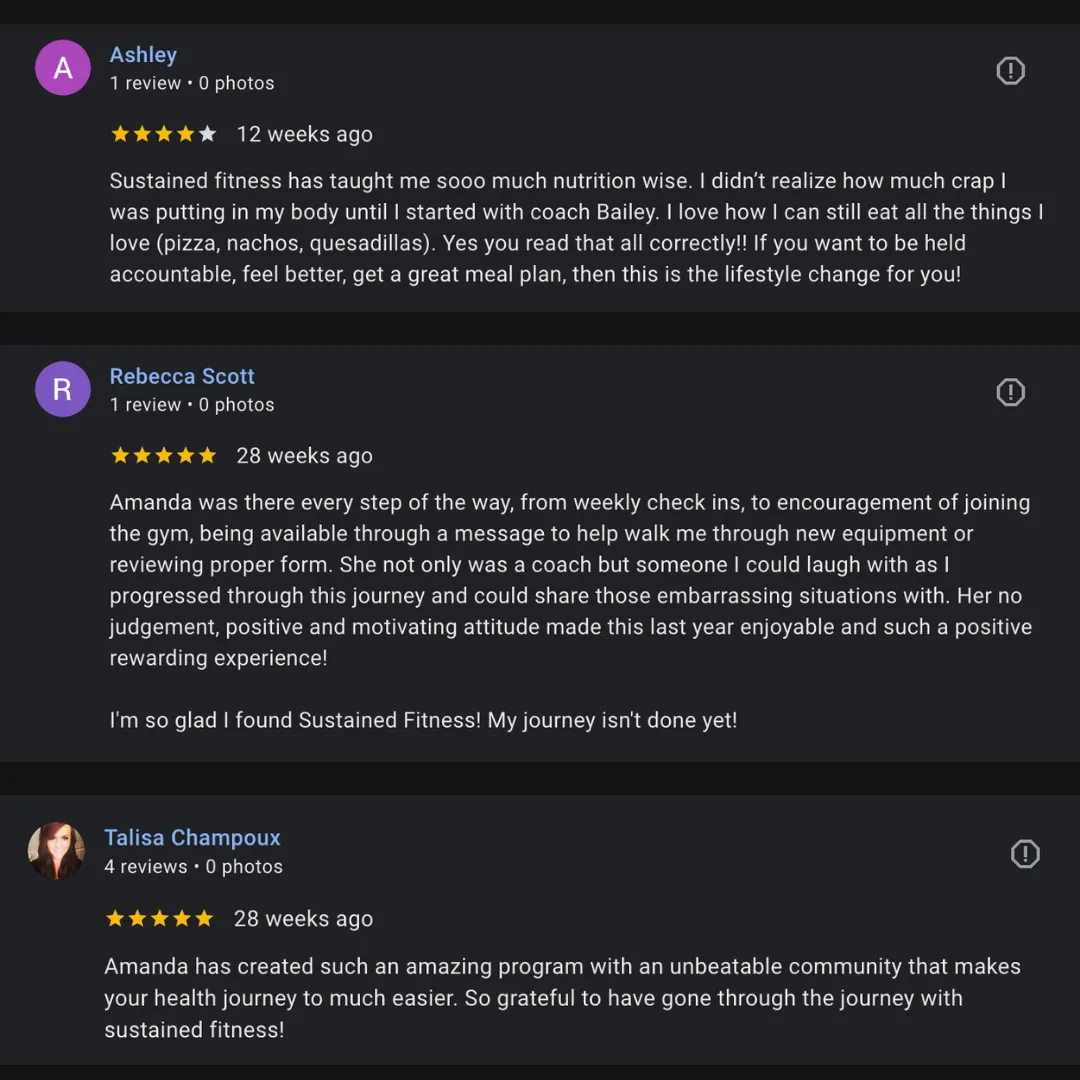Click Talisa Champoux's five-star rating

[160, 919]
